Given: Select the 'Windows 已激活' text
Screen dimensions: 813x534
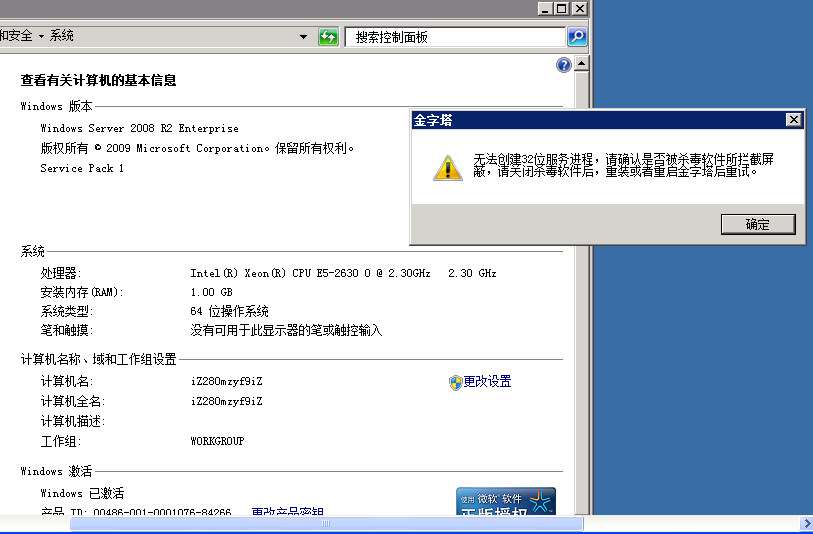Looking at the screenshot, I should pos(82,493).
